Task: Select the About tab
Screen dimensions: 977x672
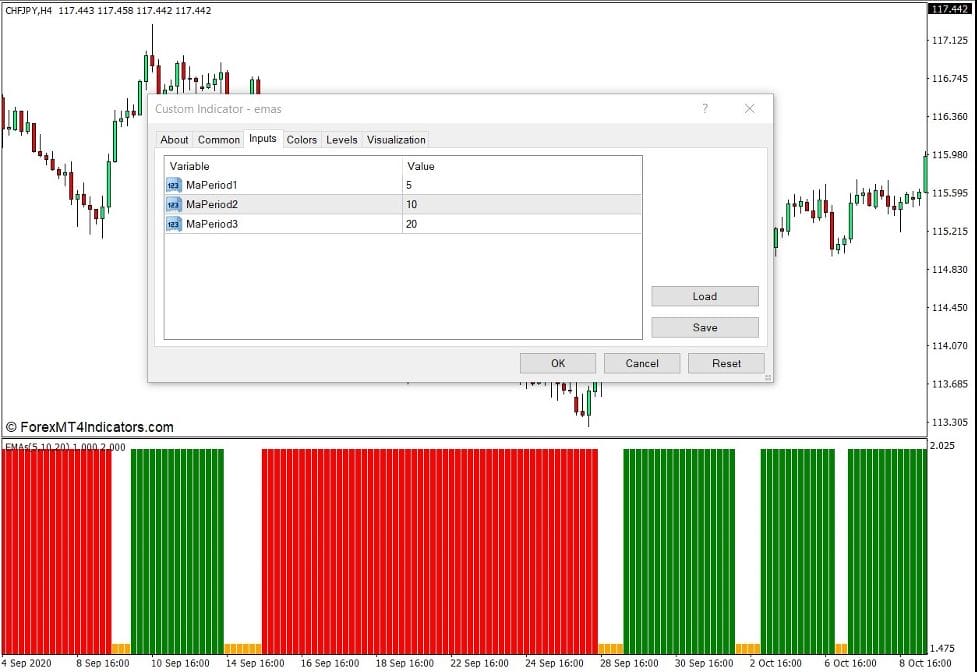Action: click(174, 139)
